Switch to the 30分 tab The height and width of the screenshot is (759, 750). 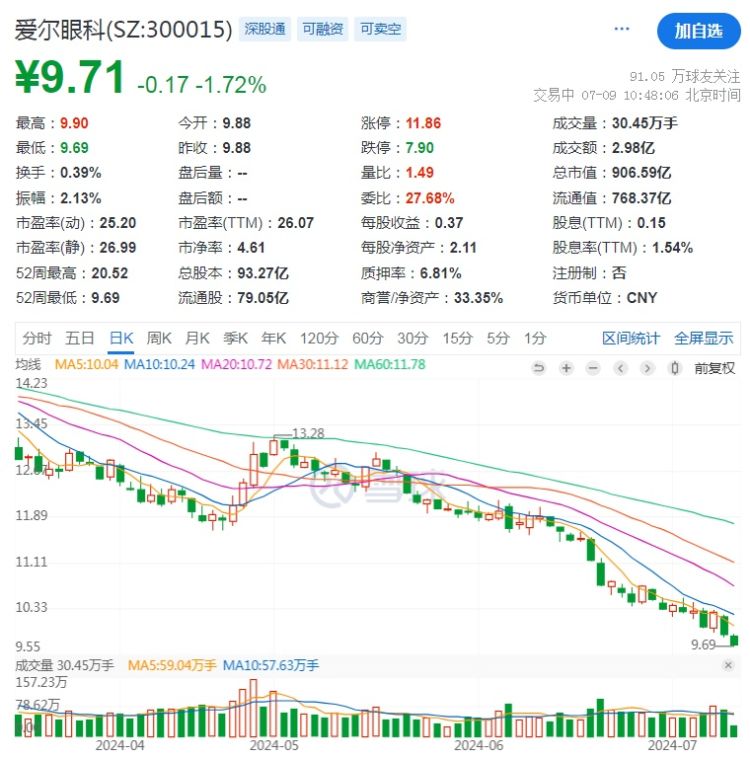click(x=413, y=338)
